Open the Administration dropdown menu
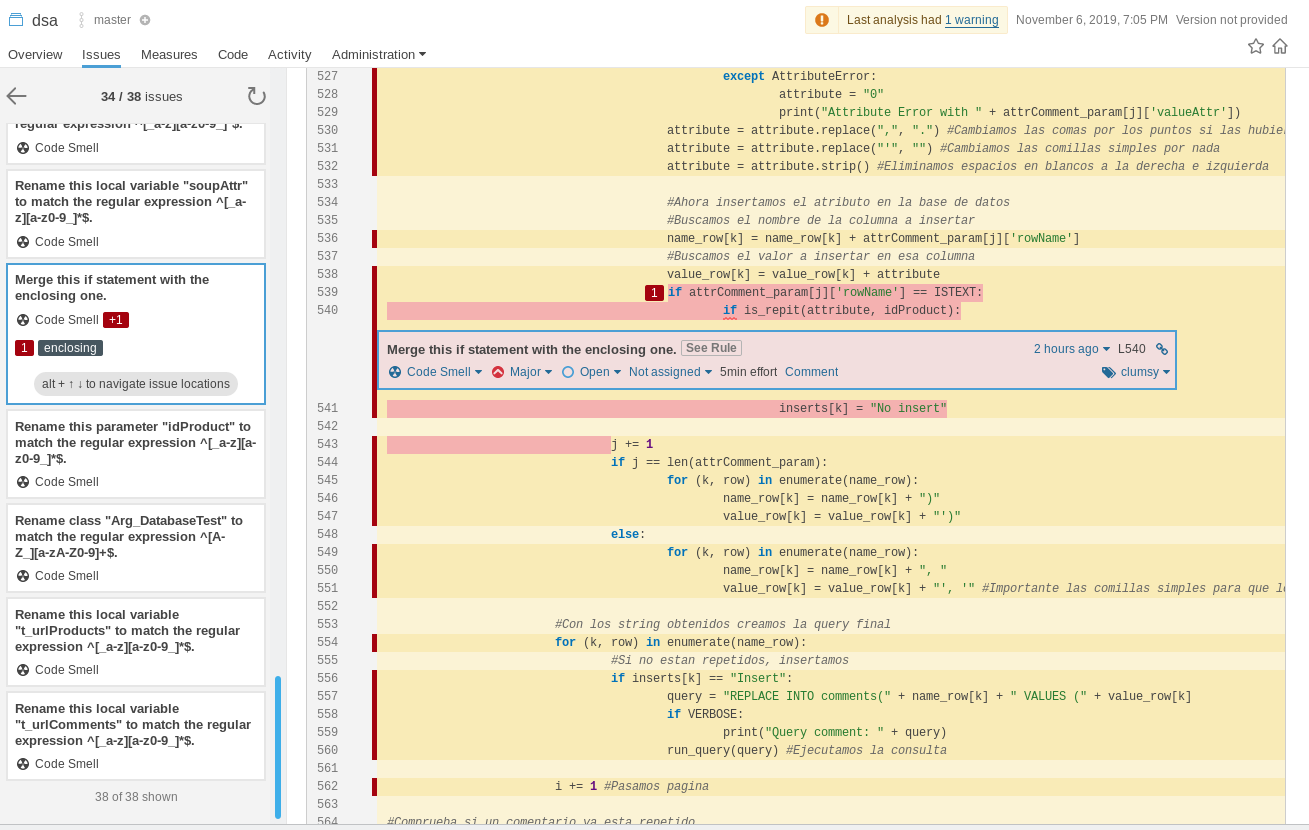 tap(379, 54)
